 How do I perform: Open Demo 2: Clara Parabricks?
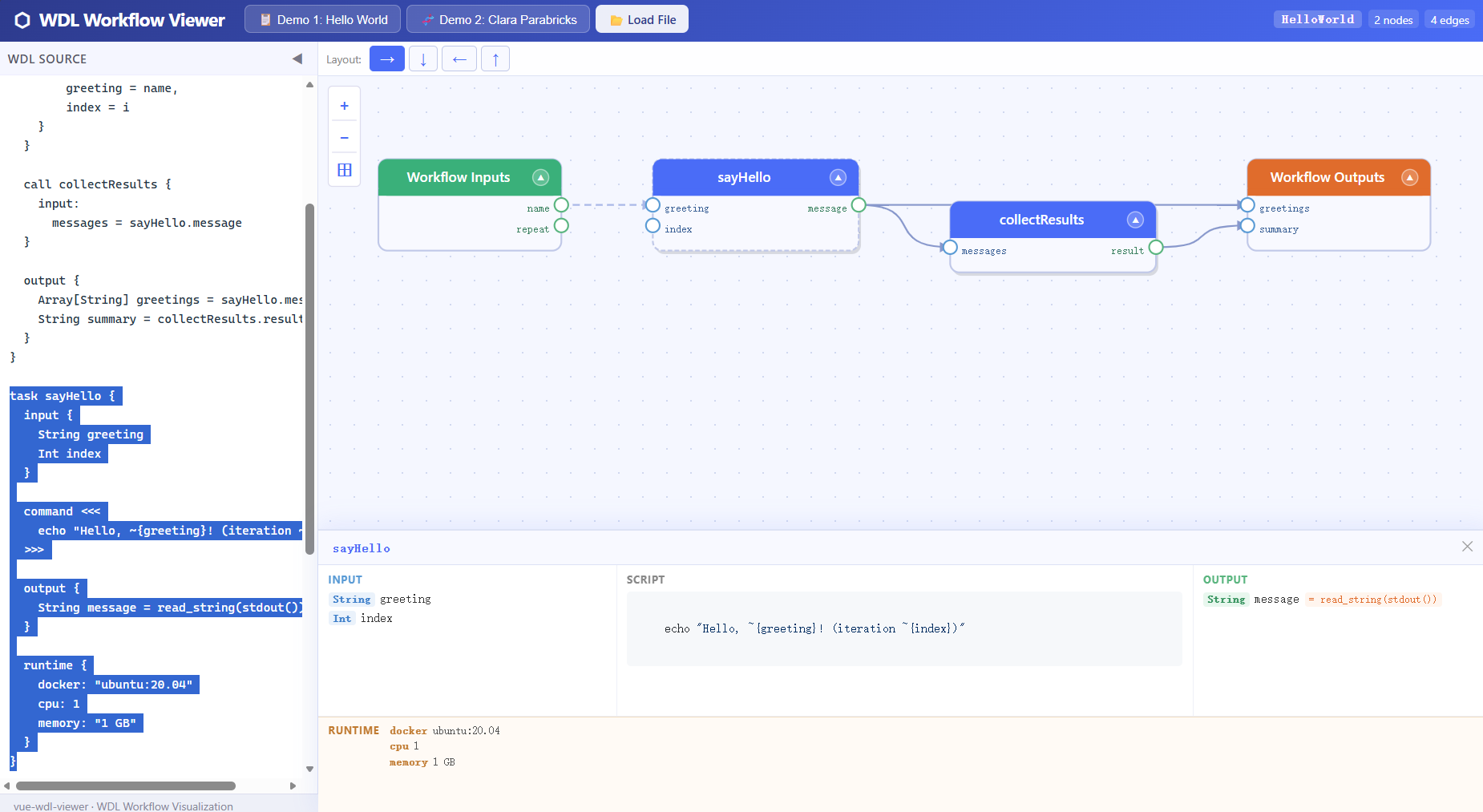pos(498,19)
